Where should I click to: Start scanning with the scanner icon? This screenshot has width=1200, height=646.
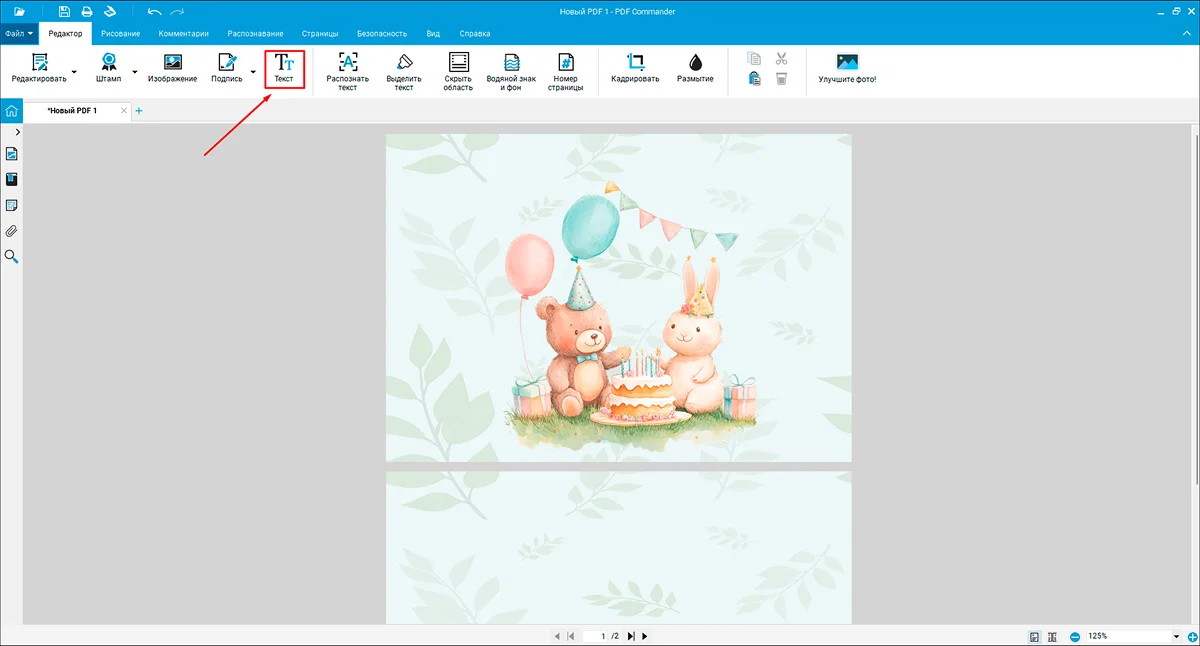tap(111, 11)
